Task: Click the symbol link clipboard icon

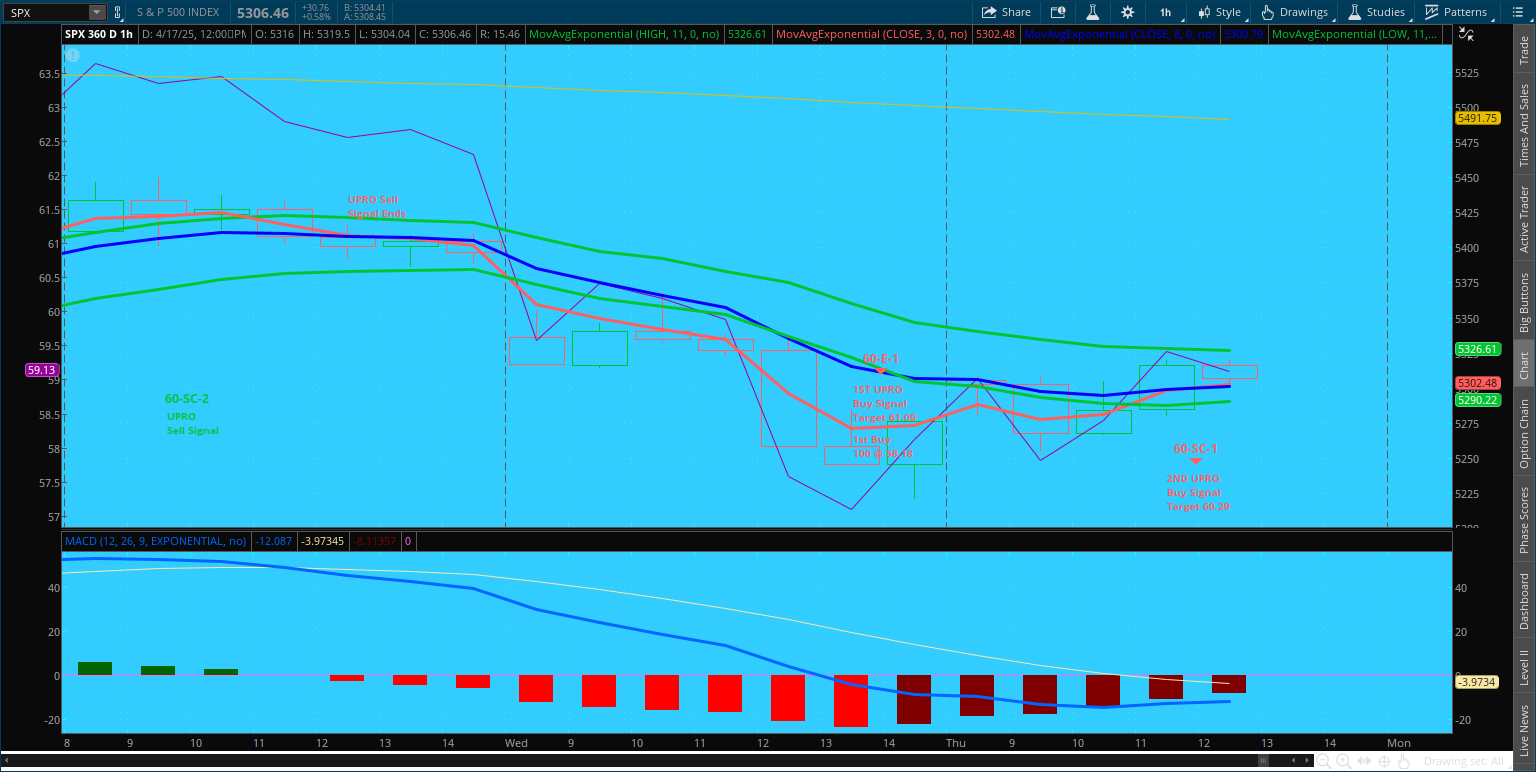Action: tap(117, 12)
